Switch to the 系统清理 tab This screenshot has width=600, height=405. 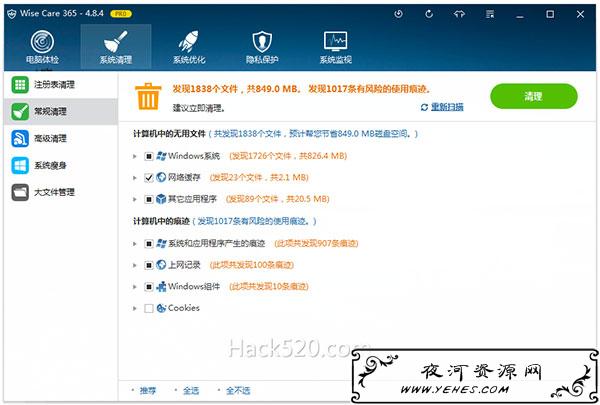coord(116,47)
